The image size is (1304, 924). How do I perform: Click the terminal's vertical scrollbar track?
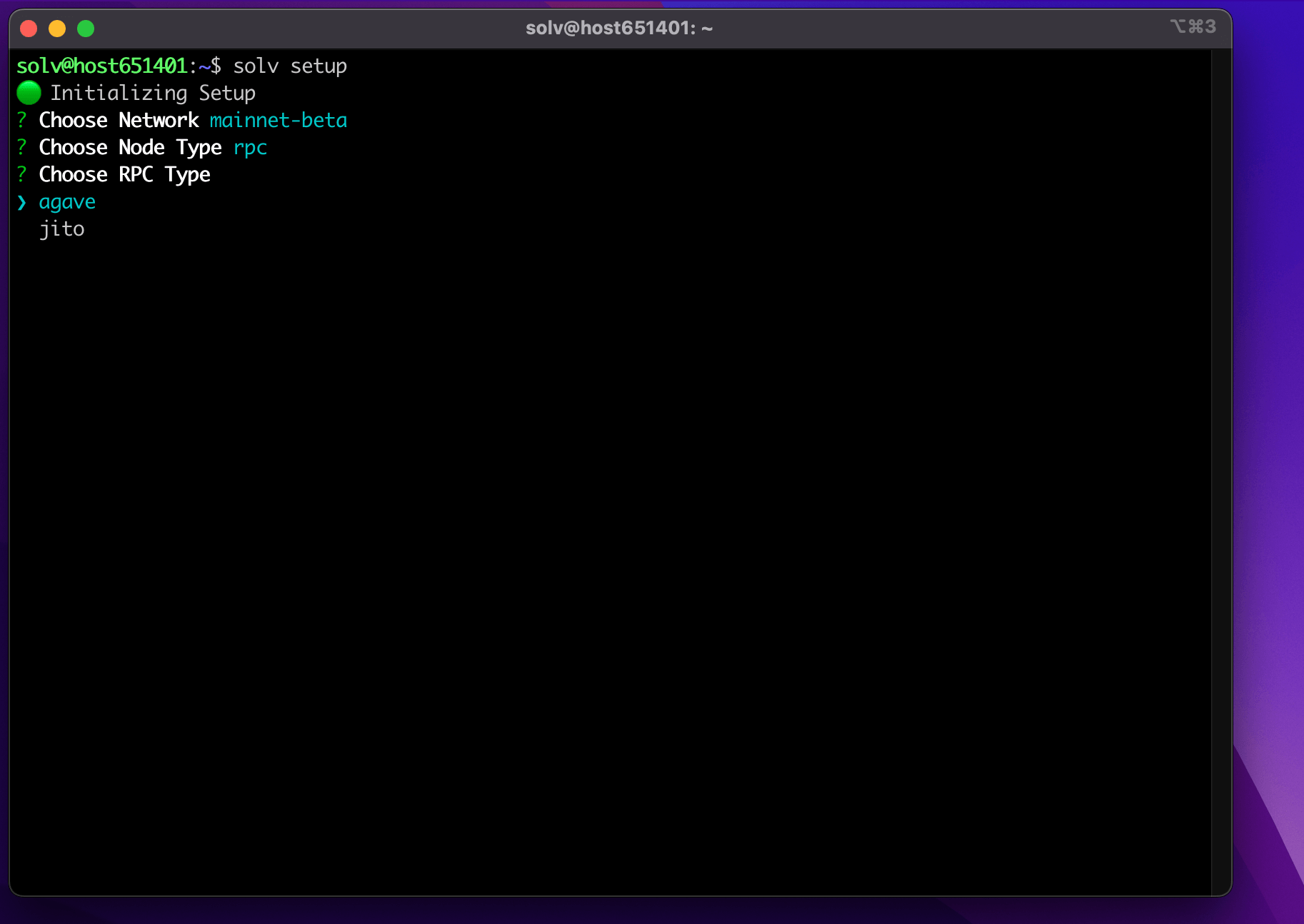pos(1221,472)
